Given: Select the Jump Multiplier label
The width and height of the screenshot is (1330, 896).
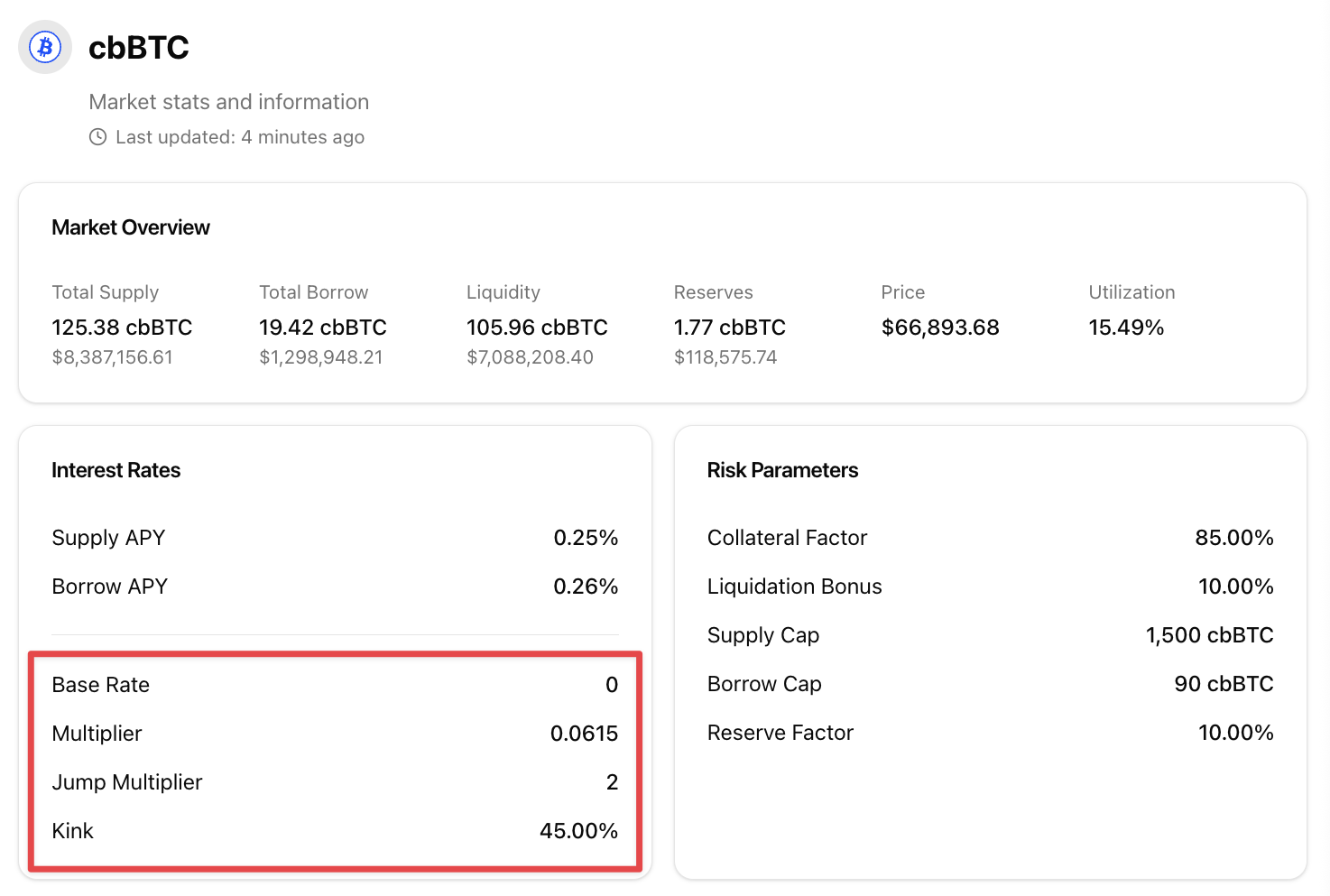Looking at the screenshot, I should [127, 782].
